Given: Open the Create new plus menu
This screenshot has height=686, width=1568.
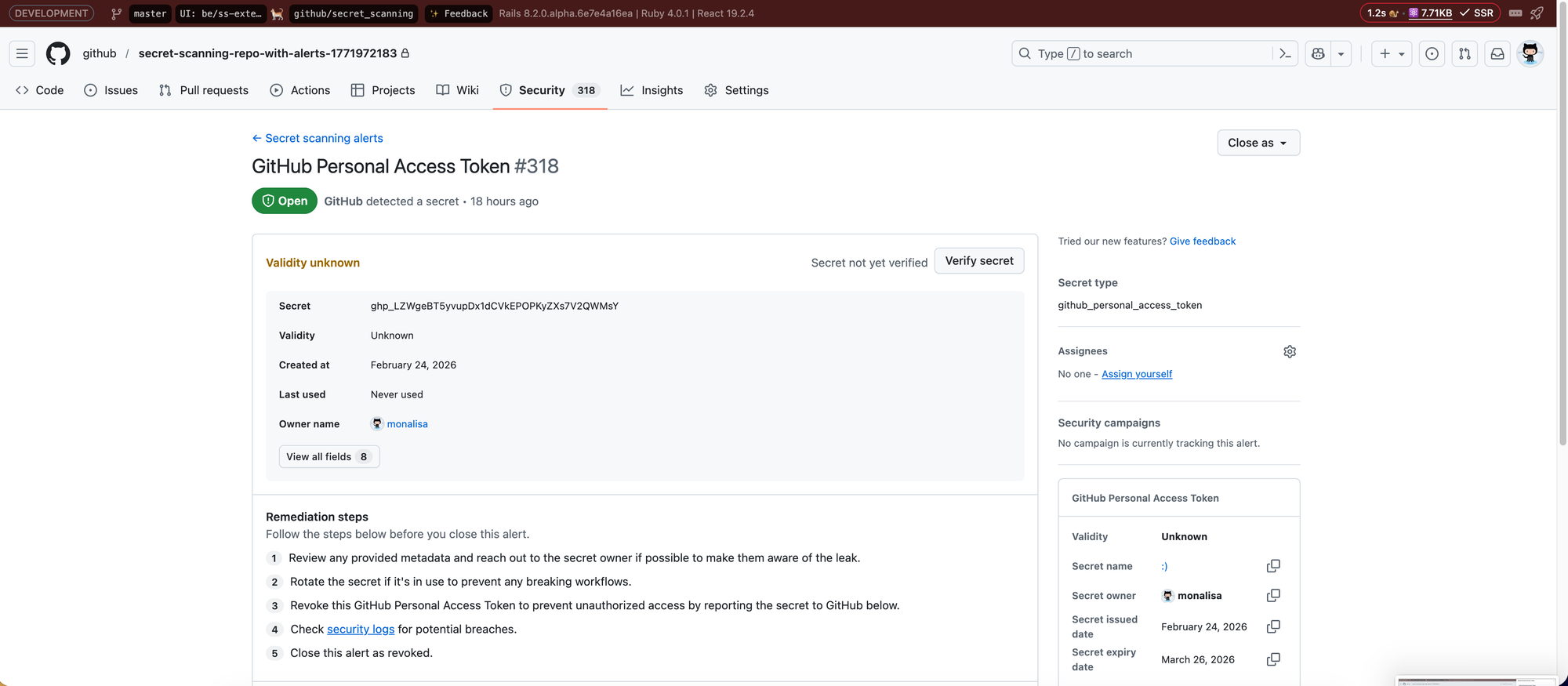Looking at the screenshot, I should pos(1392,53).
